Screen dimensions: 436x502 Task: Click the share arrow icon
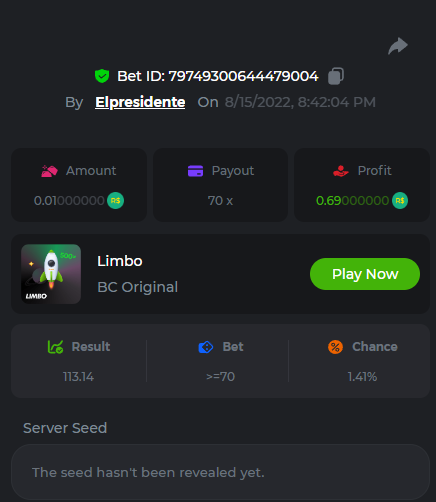pos(398,46)
